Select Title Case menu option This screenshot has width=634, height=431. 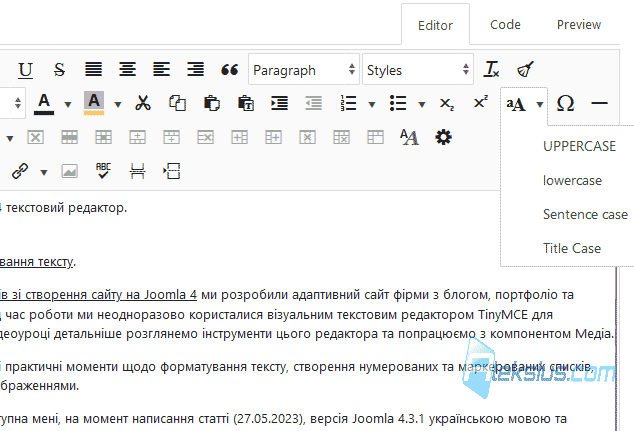tap(572, 248)
